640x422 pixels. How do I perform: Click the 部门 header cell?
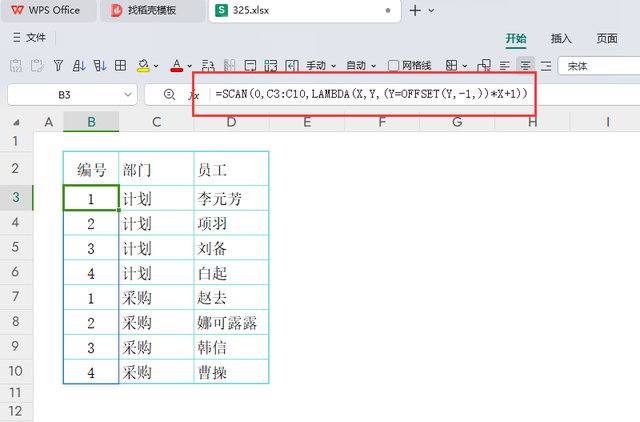pyautogui.click(x=156, y=169)
